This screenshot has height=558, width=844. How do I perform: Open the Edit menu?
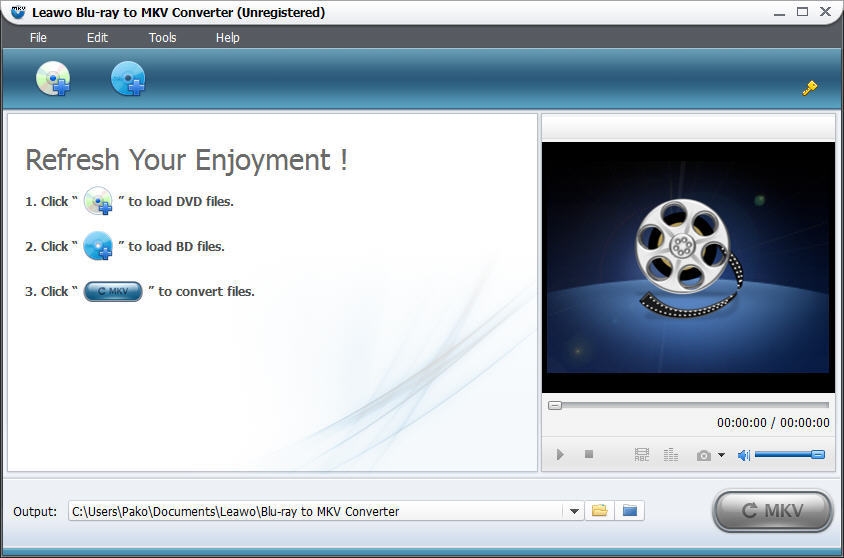(97, 37)
